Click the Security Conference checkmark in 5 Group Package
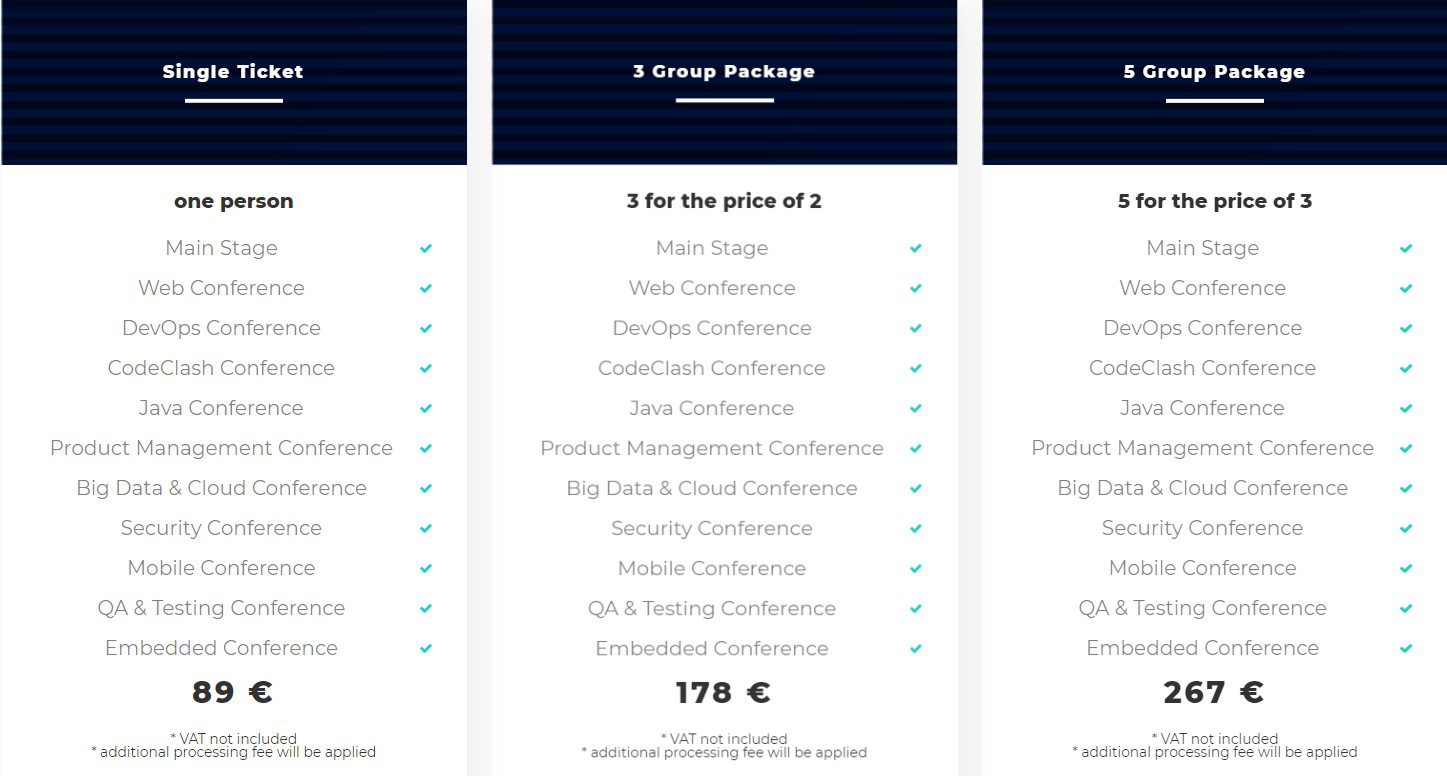 [1406, 528]
